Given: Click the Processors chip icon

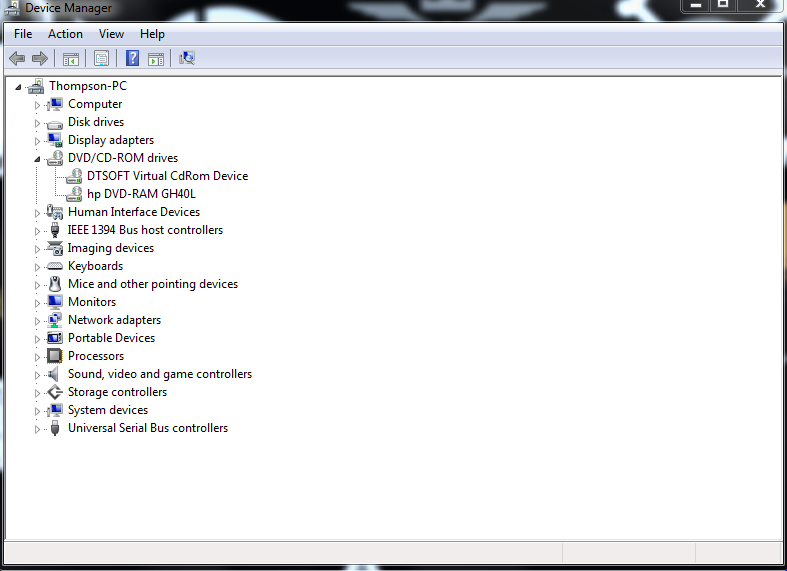Looking at the screenshot, I should 55,356.
